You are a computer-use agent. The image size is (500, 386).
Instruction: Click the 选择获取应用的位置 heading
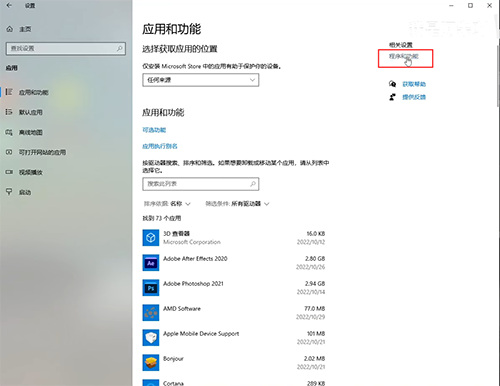180,49
